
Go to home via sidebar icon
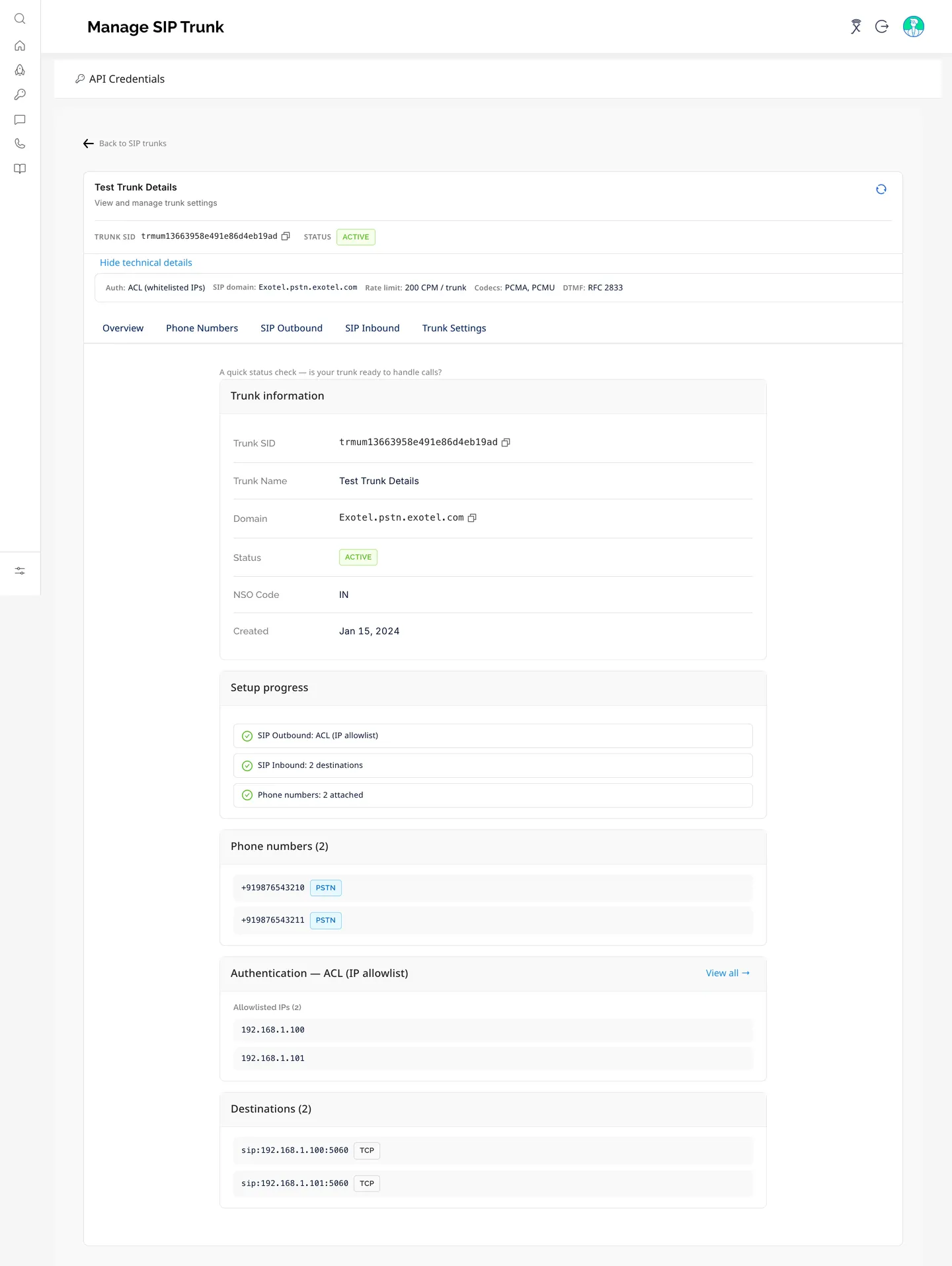pos(20,46)
